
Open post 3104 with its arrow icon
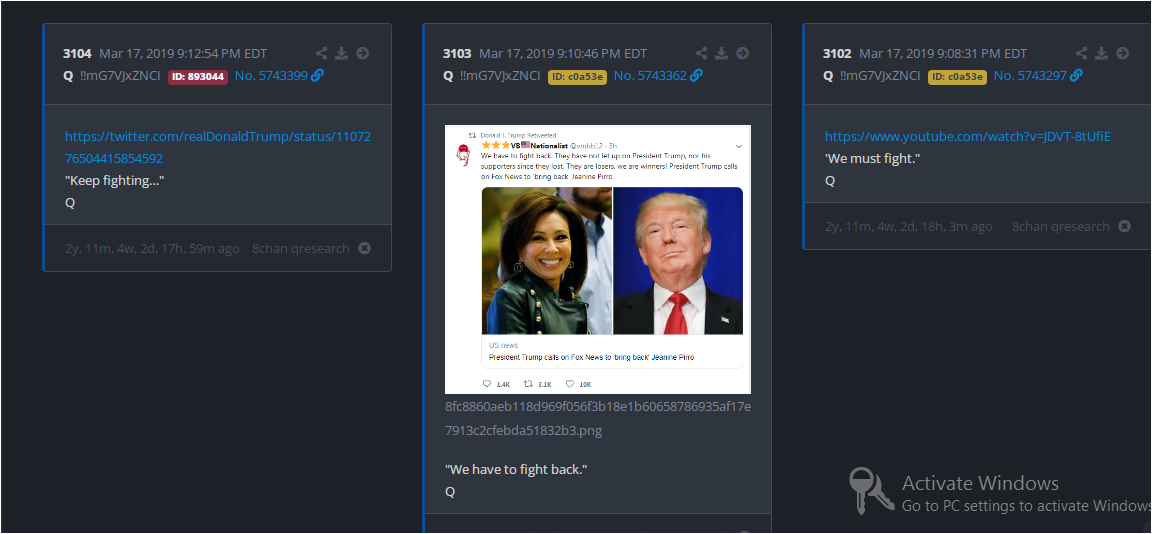pyautogui.click(x=362, y=53)
